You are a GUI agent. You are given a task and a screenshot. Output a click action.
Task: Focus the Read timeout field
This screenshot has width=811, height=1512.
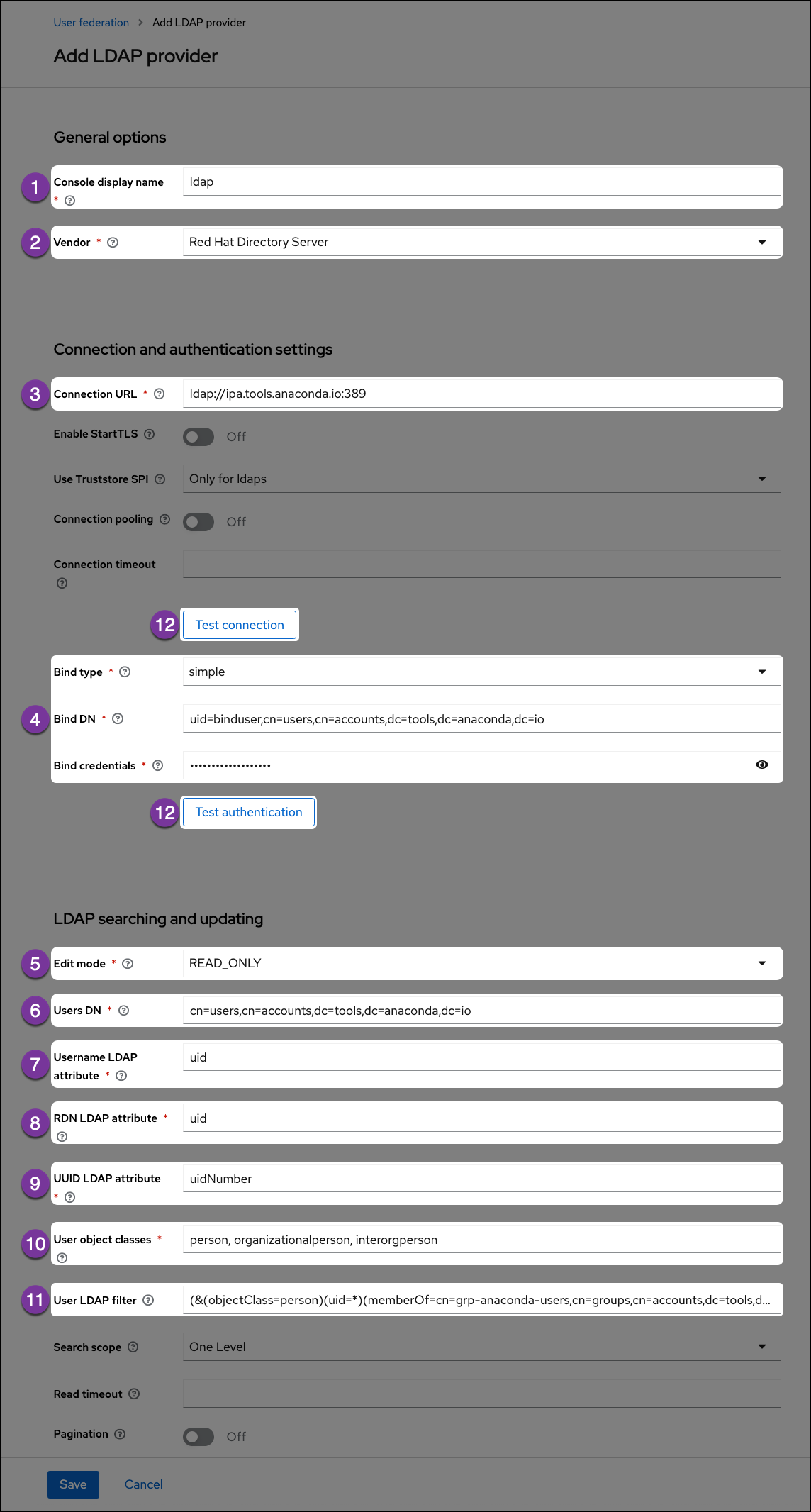(x=482, y=1394)
